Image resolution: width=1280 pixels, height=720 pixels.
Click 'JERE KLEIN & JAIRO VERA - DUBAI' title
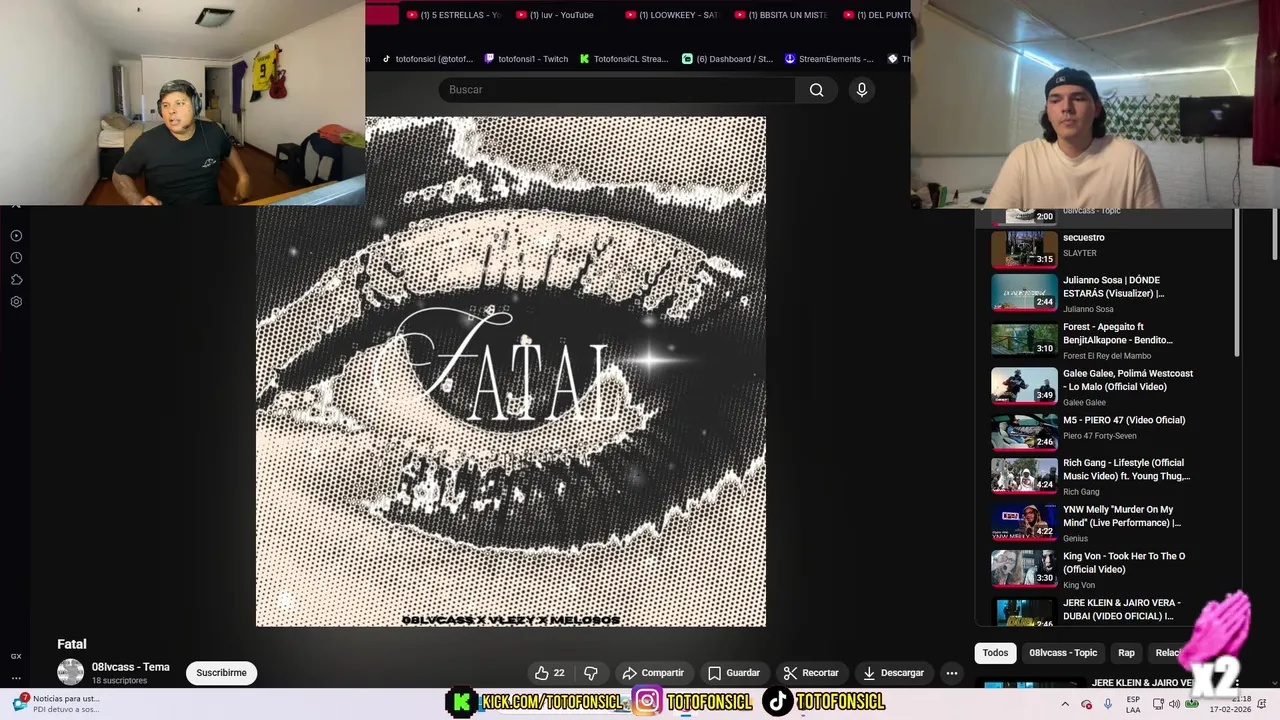[1121, 610]
